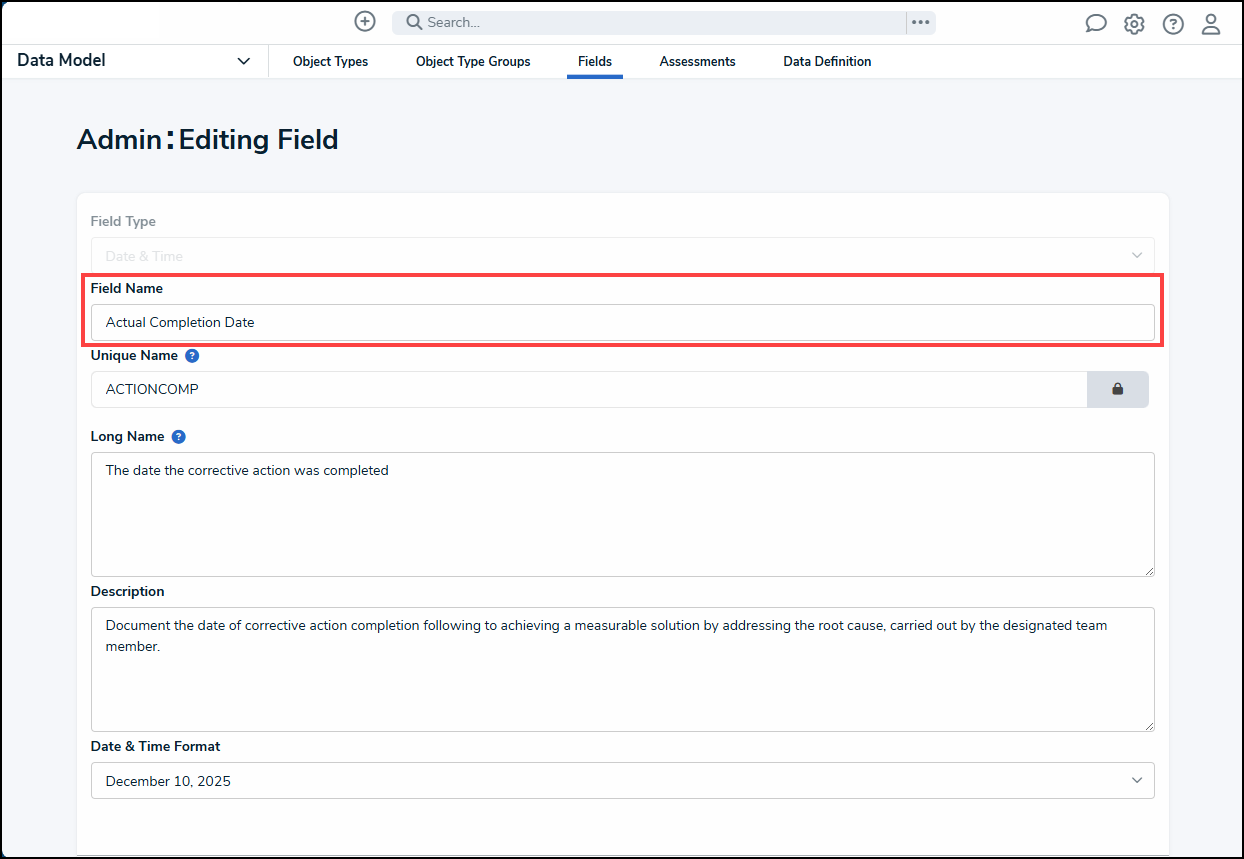Open the settings gear icon
1244x859 pixels.
(x=1134, y=24)
